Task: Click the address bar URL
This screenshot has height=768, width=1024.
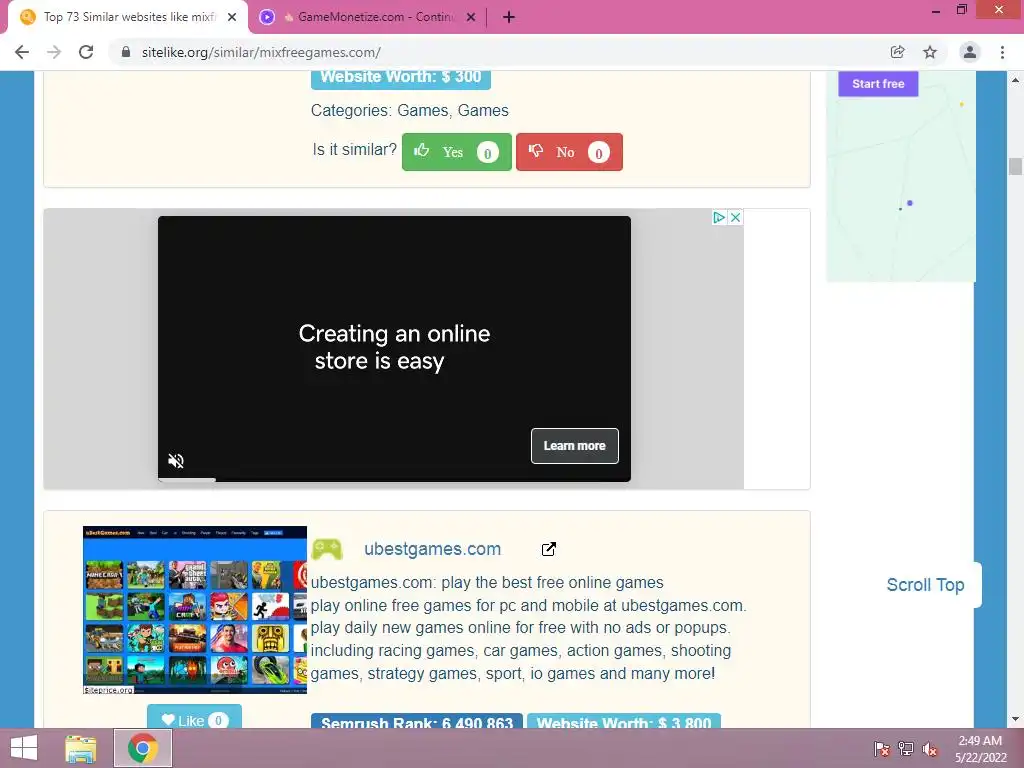Action: coord(261,52)
